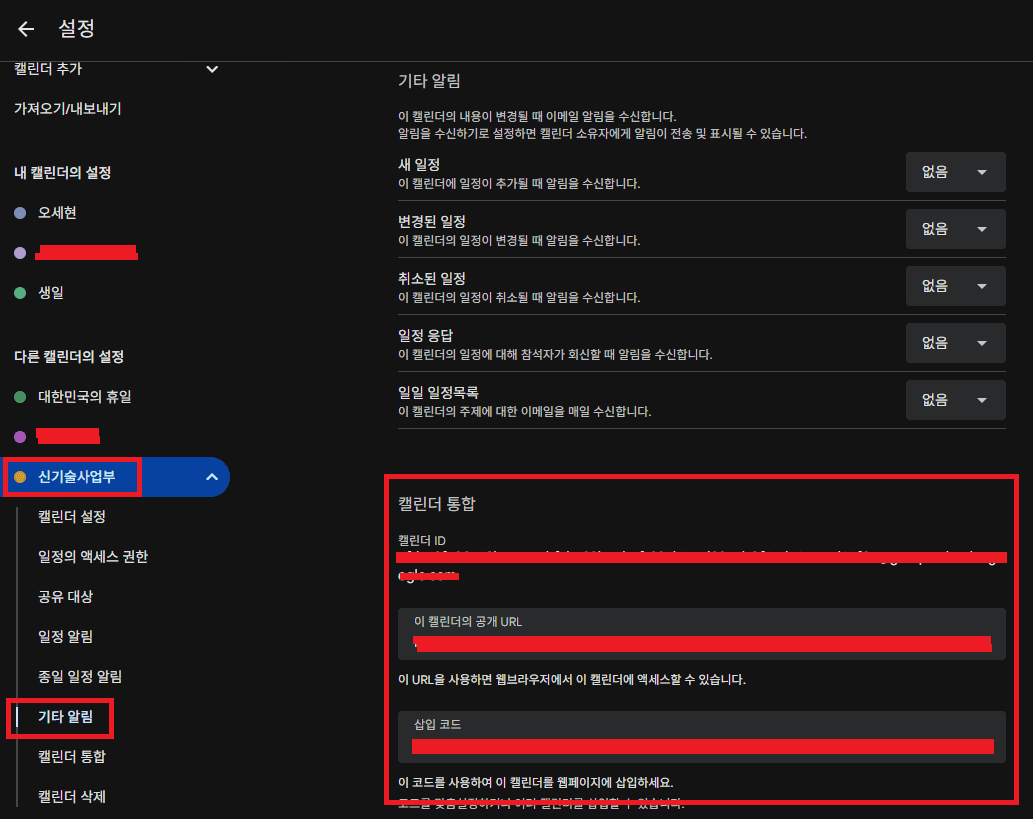Click the yellow dot beside 신기술사업부
1033x819 pixels.
pyautogui.click(x=20, y=477)
